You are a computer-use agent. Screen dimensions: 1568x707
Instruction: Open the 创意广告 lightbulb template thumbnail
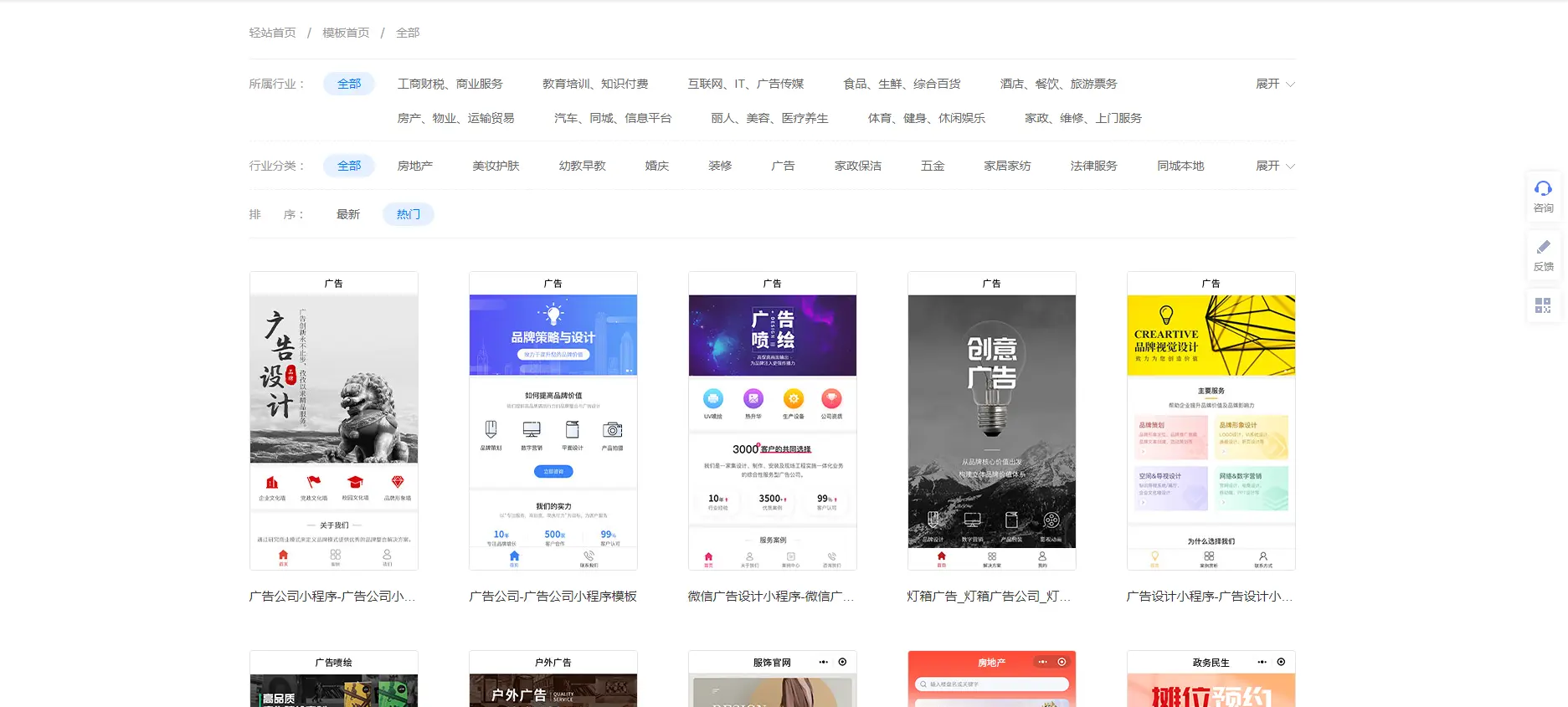point(991,421)
